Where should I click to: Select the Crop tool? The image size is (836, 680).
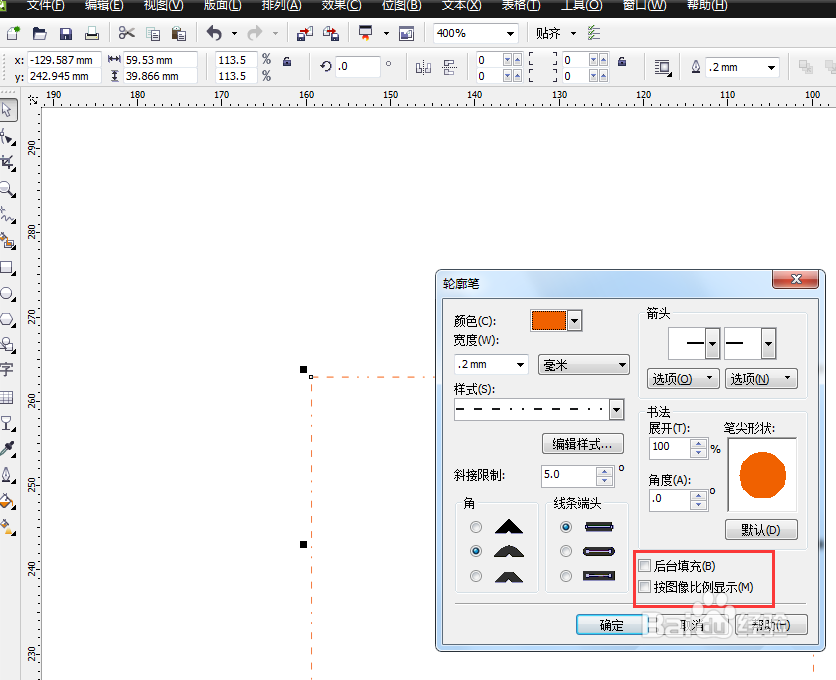coord(7,162)
